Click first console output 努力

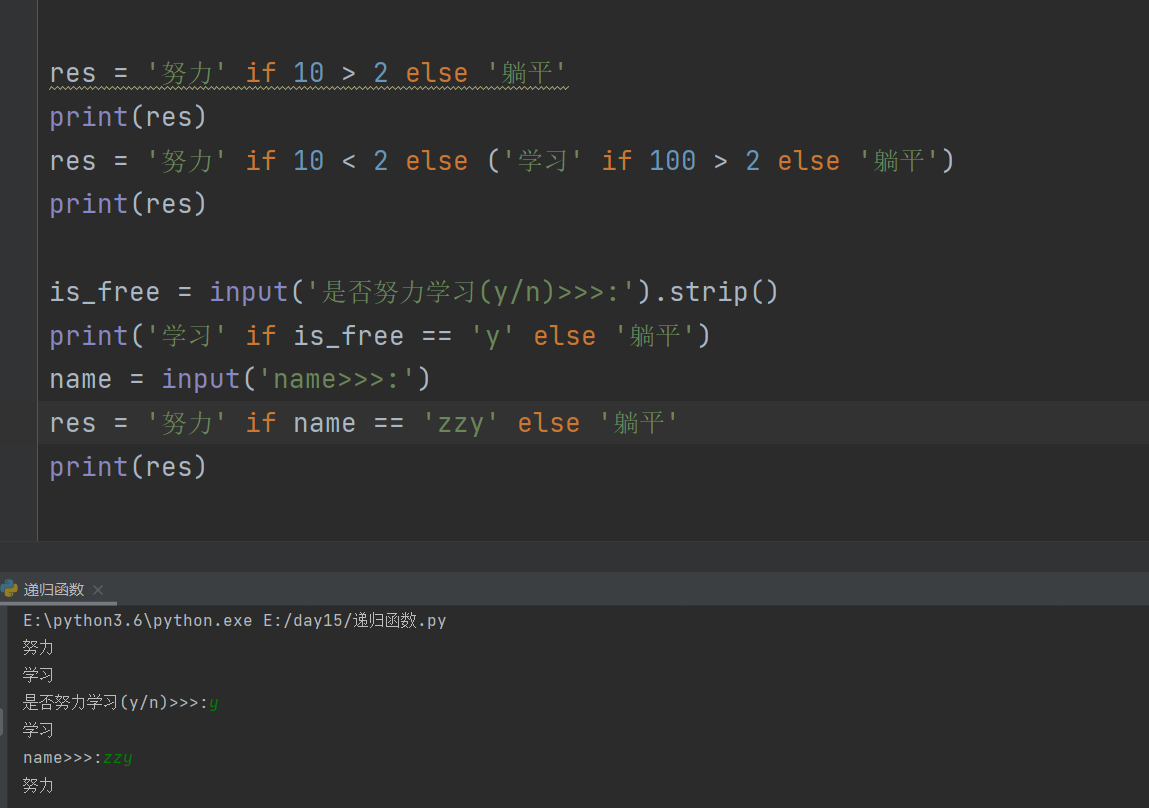(x=38, y=648)
